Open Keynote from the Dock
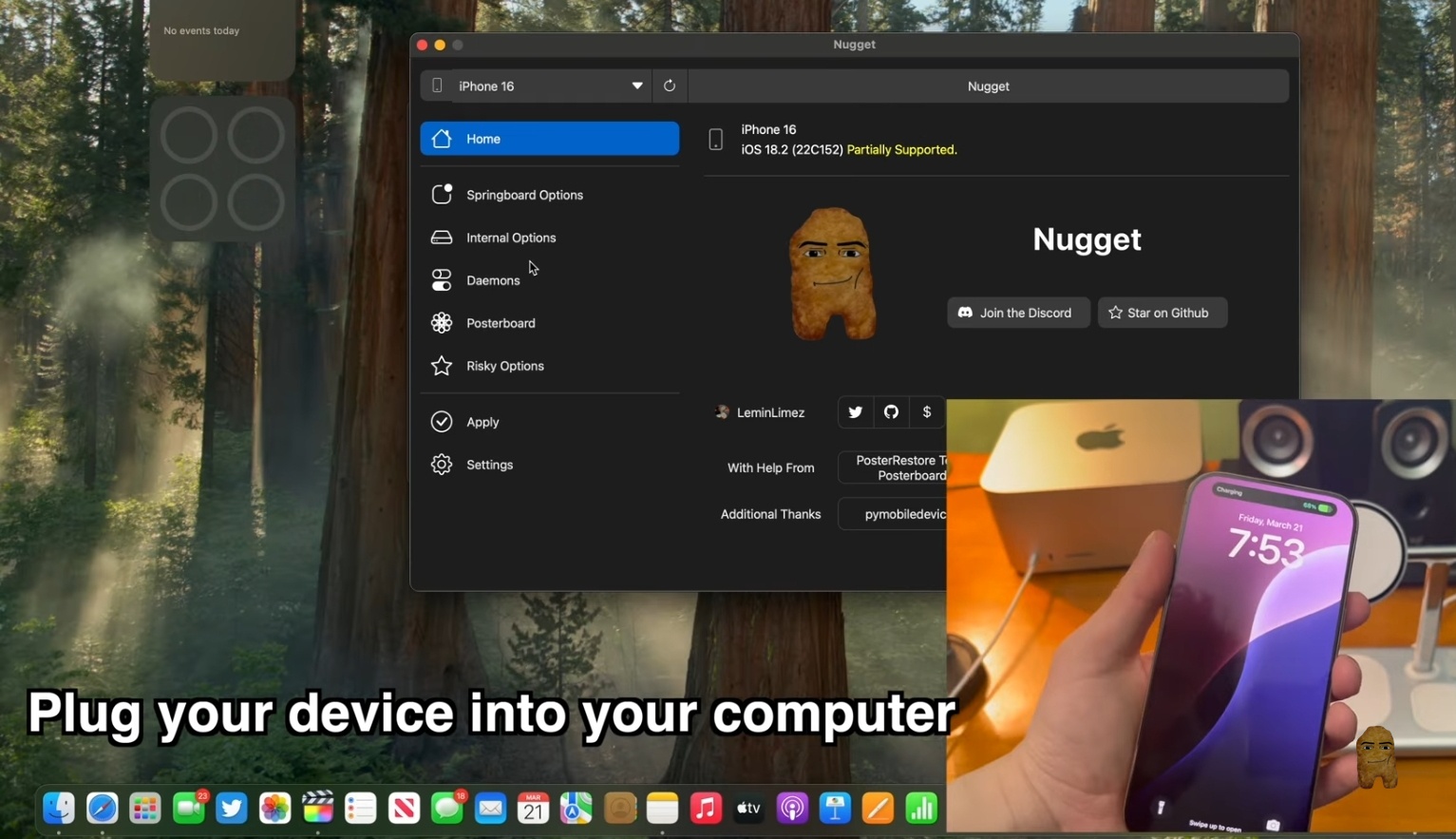The height and width of the screenshot is (839, 1456). pyautogui.click(x=835, y=808)
